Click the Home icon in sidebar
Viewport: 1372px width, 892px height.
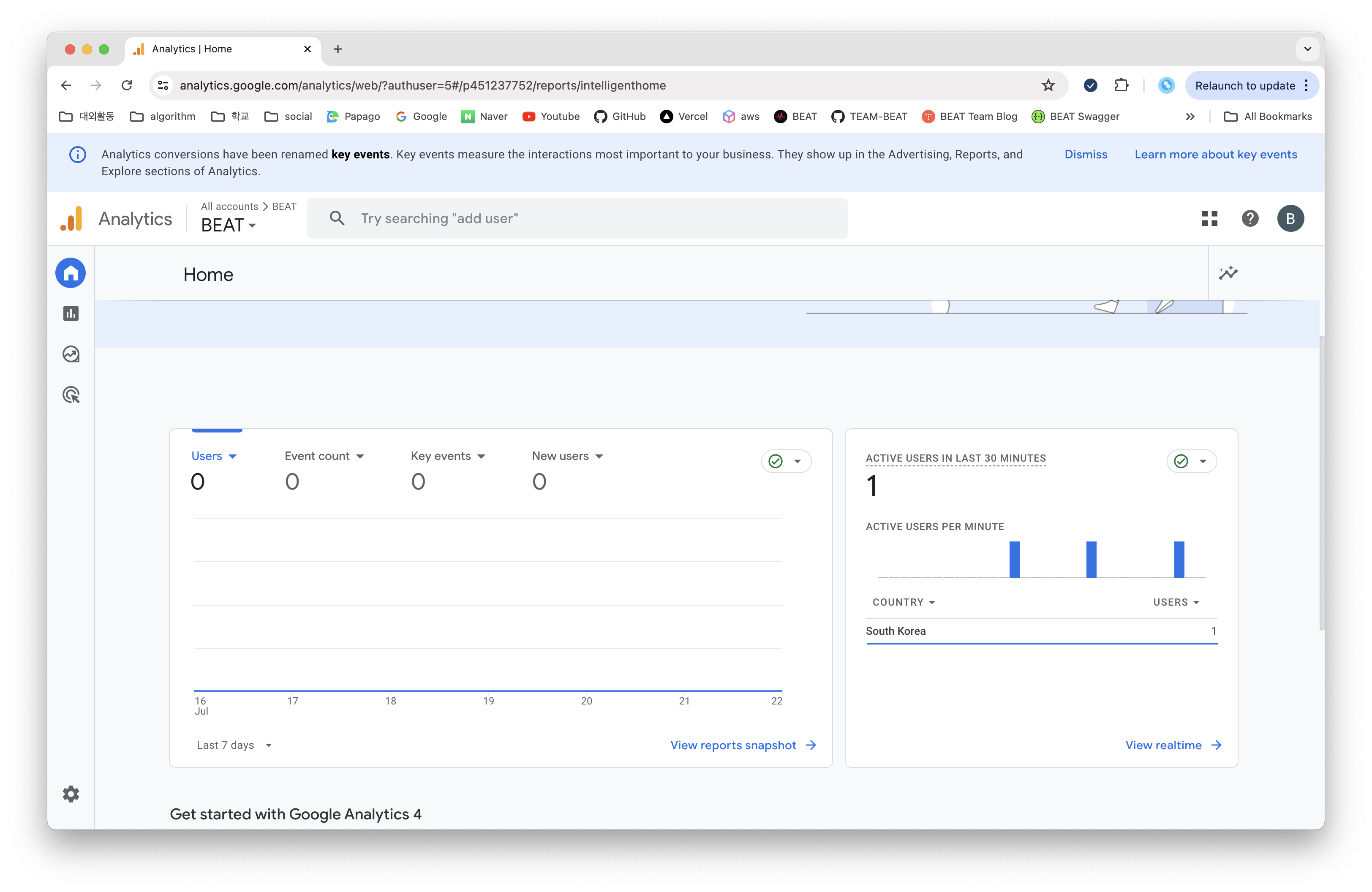71,273
